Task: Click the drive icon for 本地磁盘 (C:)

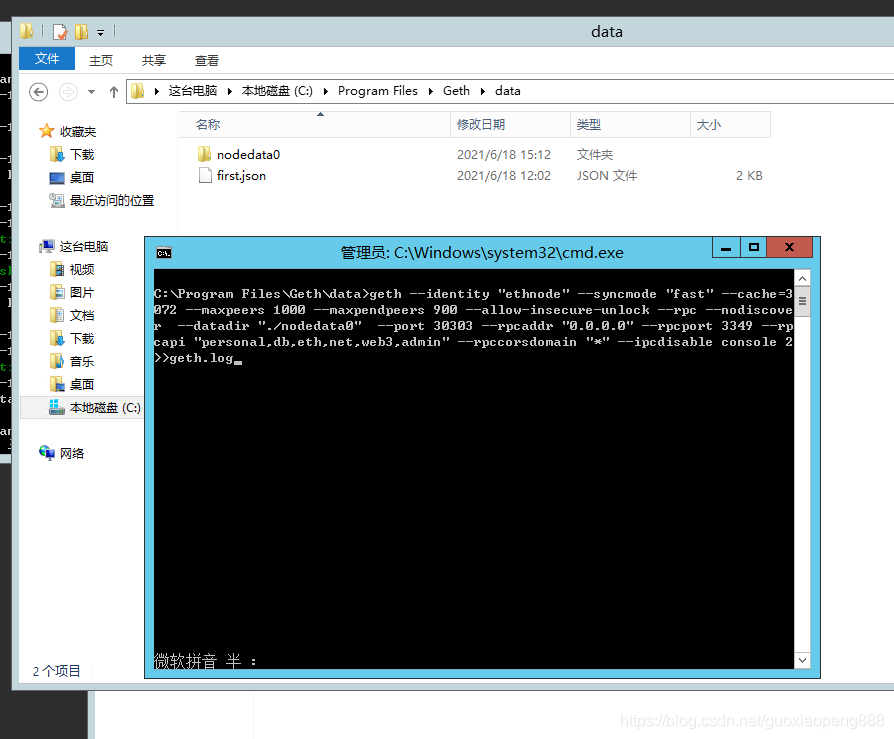Action: coord(56,407)
